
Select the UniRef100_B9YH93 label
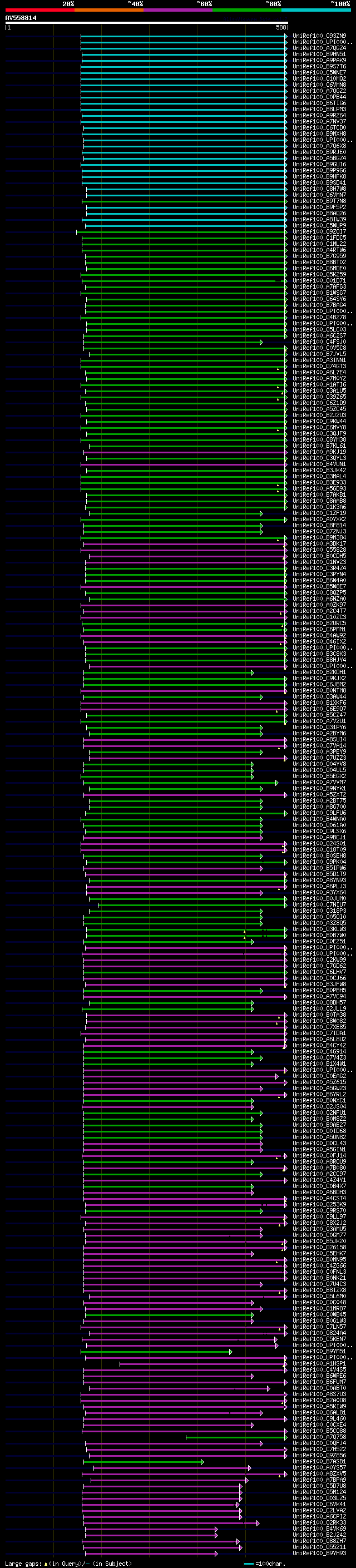[x=319, y=1554]
